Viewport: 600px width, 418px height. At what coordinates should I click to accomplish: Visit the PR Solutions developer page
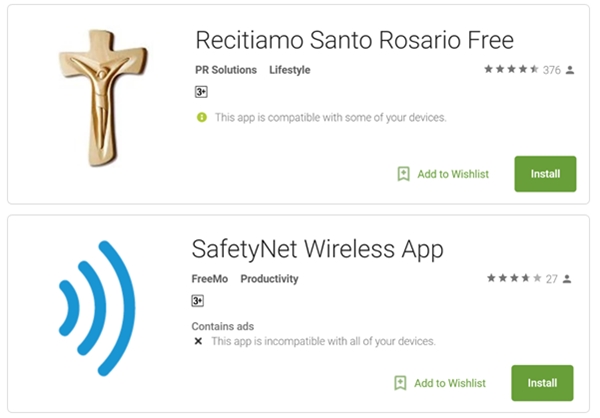point(224,70)
